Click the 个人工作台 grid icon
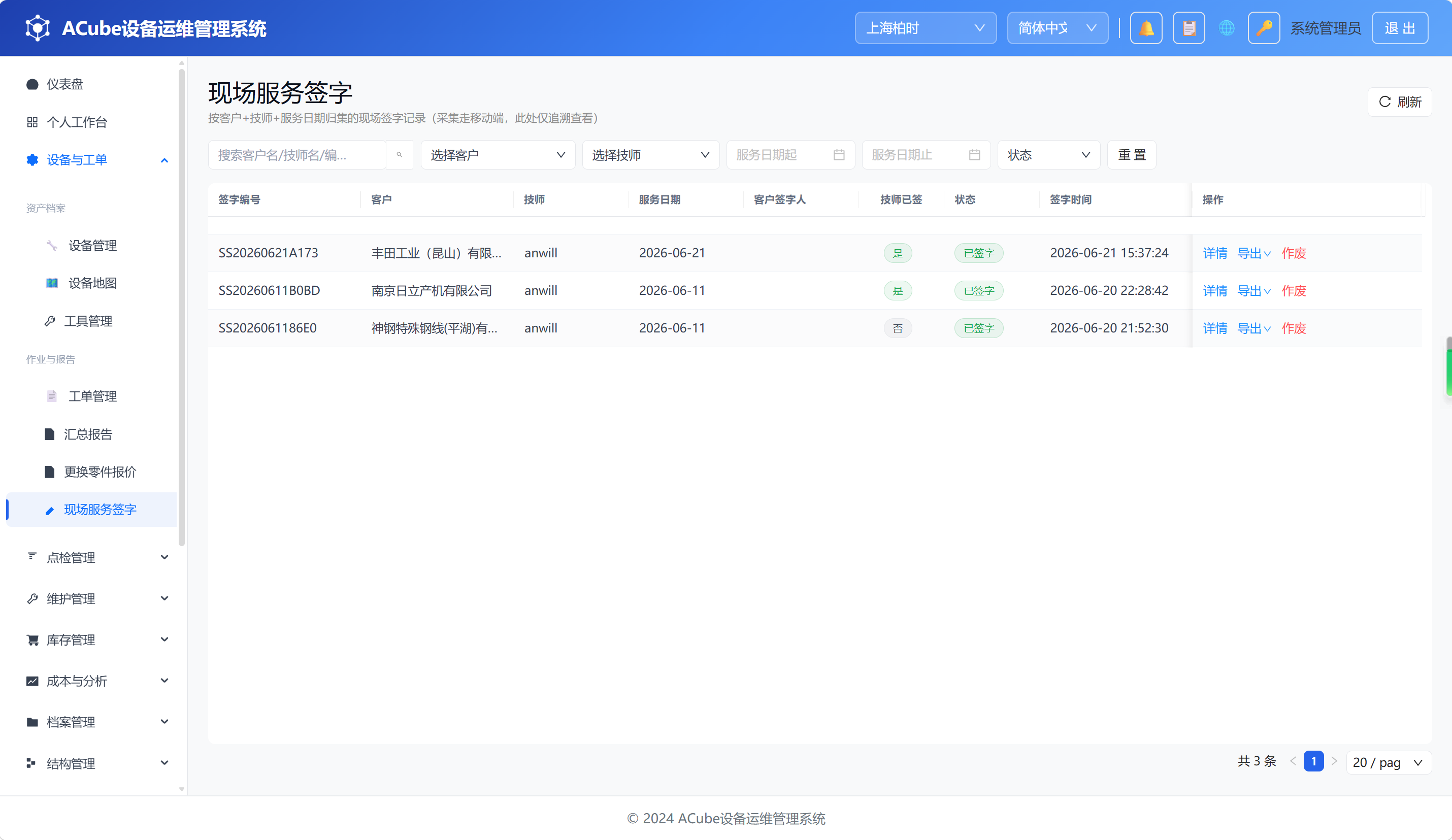1452x840 pixels. tap(32, 122)
